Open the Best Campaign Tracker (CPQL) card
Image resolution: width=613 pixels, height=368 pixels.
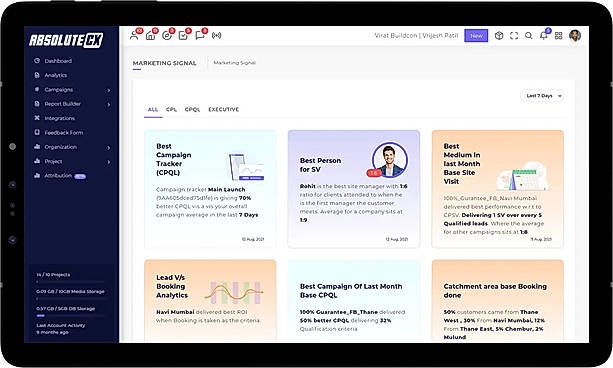(x=210, y=189)
